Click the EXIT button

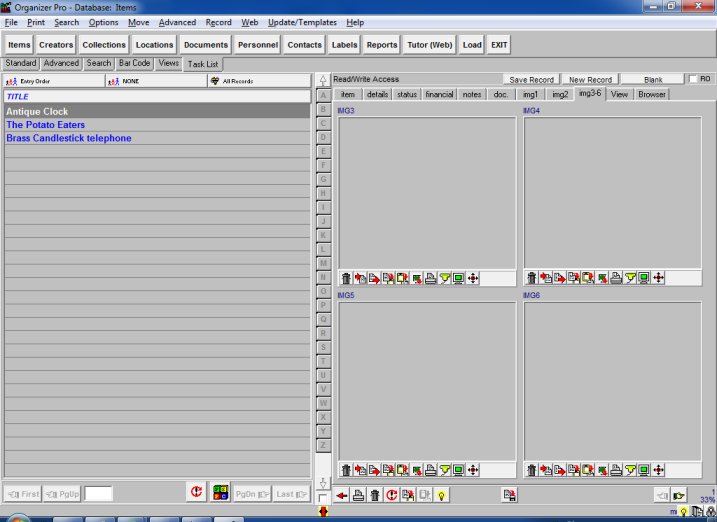coord(499,45)
